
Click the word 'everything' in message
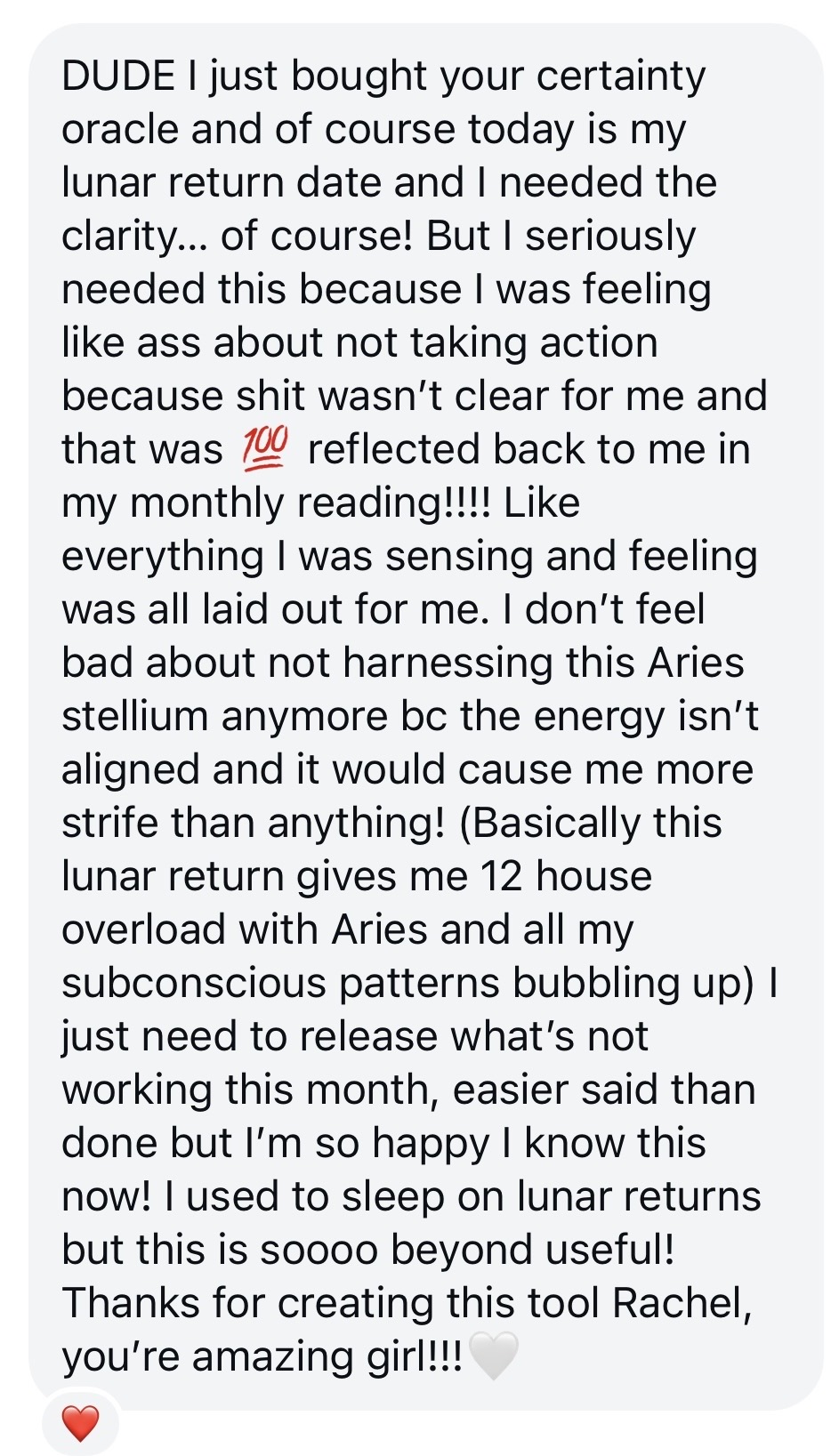click(x=163, y=557)
